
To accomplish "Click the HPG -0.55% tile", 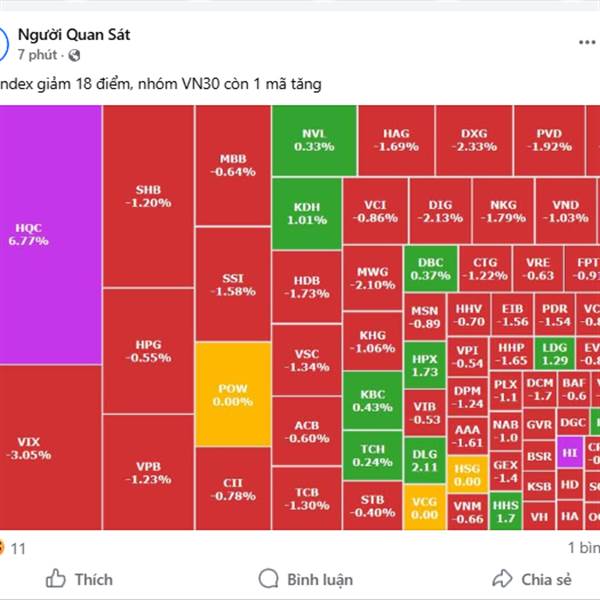I will click(148, 351).
